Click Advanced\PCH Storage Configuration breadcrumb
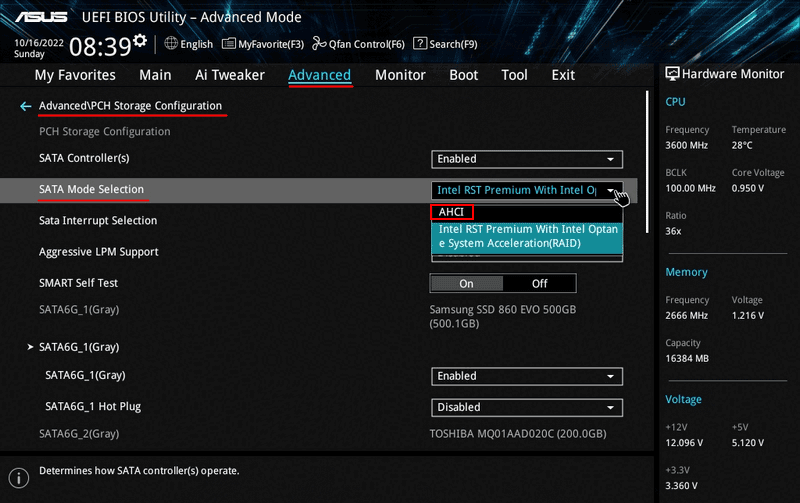The height and width of the screenshot is (503, 800). pos(130,106)
